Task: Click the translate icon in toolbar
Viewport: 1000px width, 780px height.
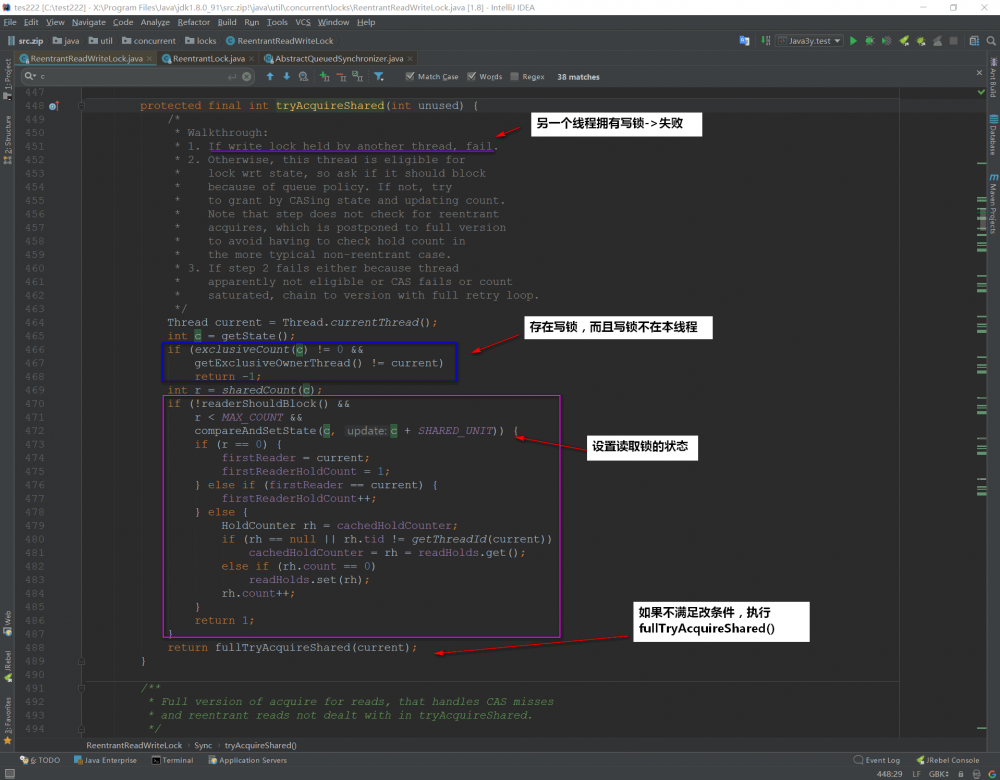Action: click(x=744, y=41)
